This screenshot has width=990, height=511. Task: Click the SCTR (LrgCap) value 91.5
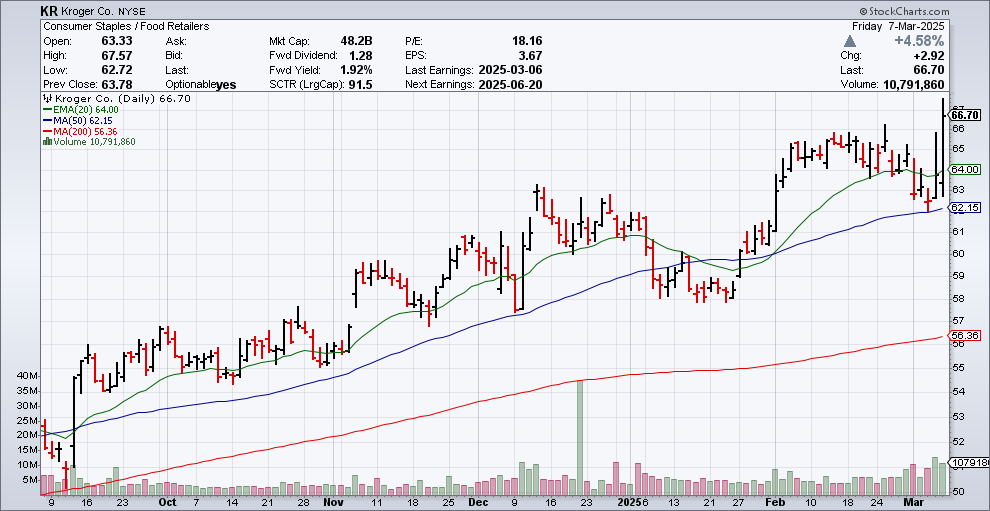361,85
